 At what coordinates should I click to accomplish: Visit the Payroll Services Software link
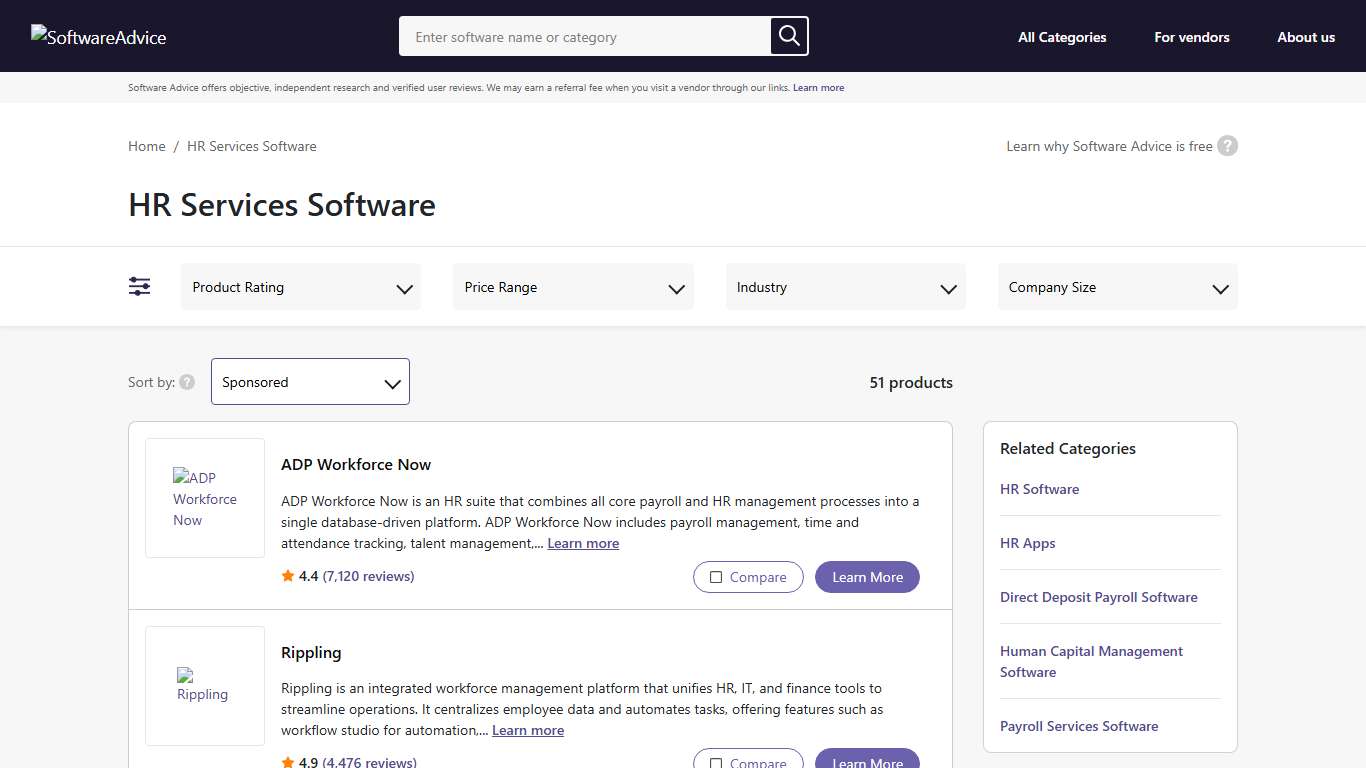click(1079, 725)
